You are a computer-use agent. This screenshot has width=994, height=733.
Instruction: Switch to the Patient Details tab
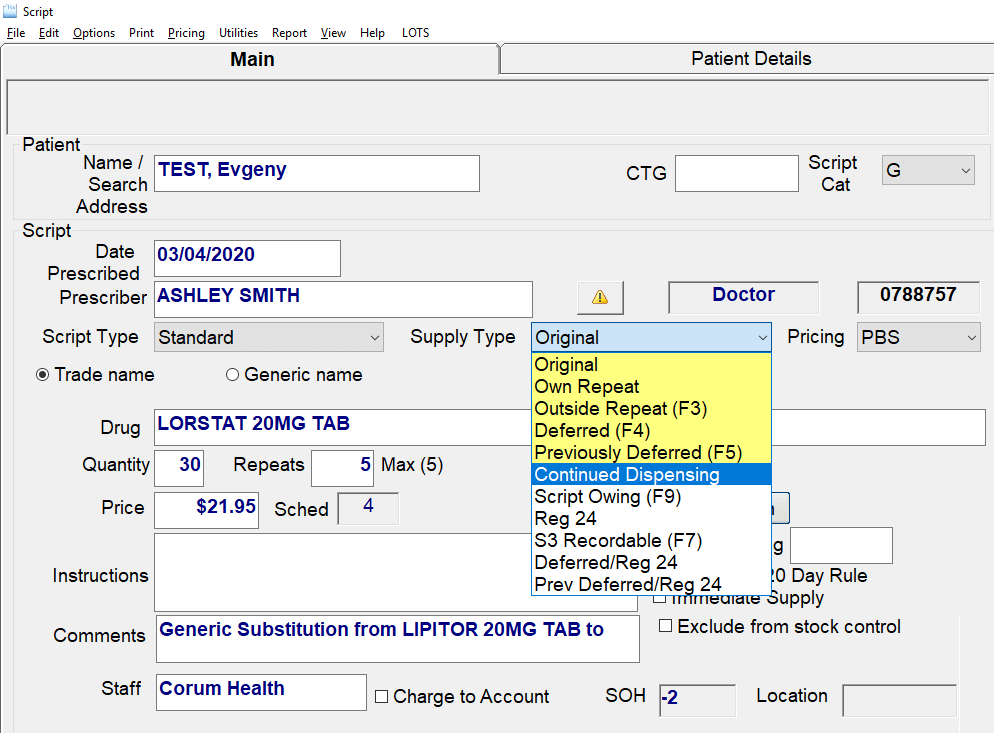tap(751, 59)
